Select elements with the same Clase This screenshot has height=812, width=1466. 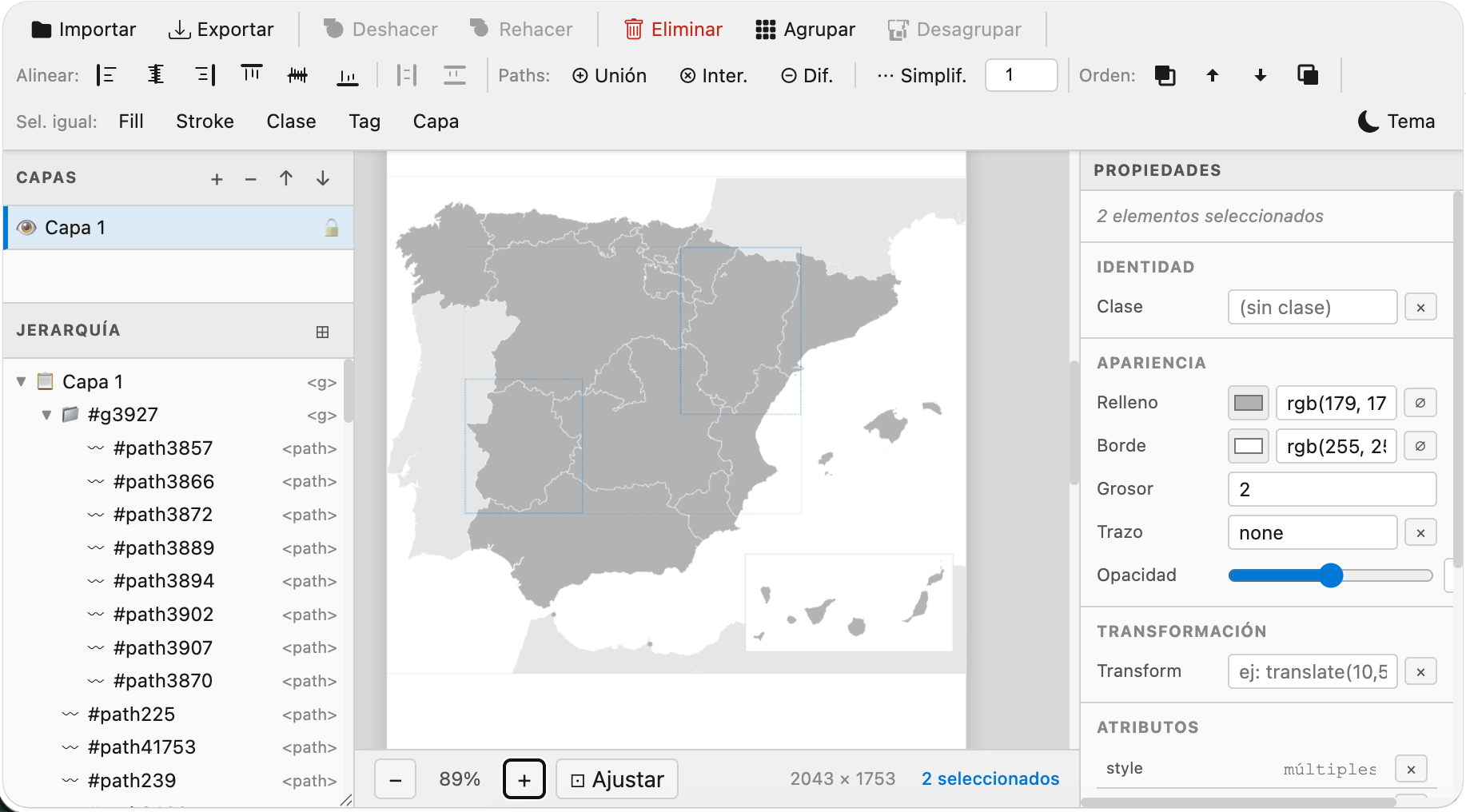291,121
